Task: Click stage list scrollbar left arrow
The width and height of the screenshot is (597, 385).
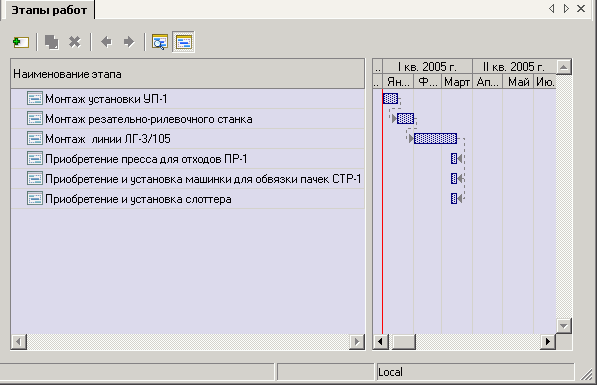Action: tap(19, 342)
